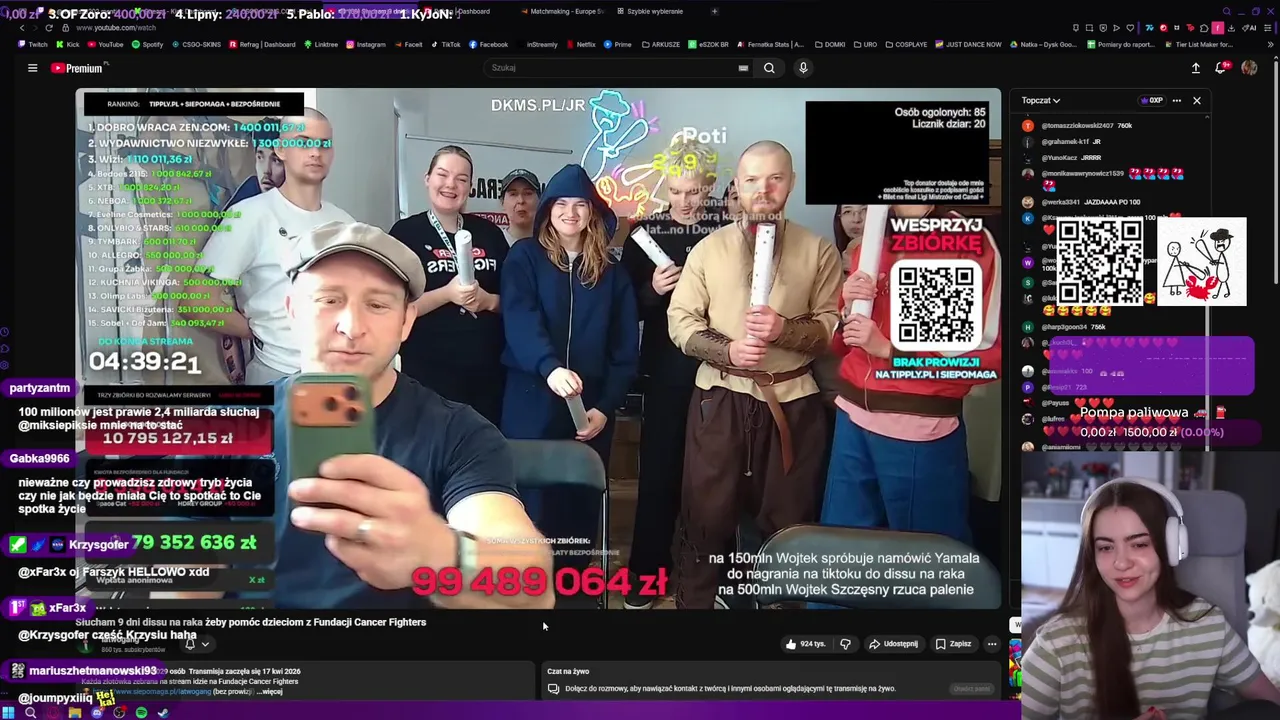Screen dimensions: 1280x720
Task: Open the Prime bookmark
Action: 617,44
